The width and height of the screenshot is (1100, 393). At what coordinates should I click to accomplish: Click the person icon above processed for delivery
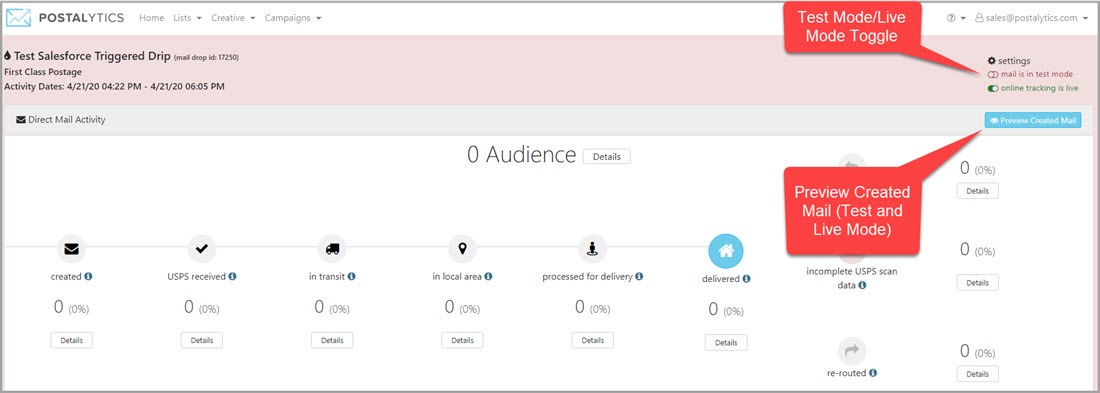click(593, 248)
